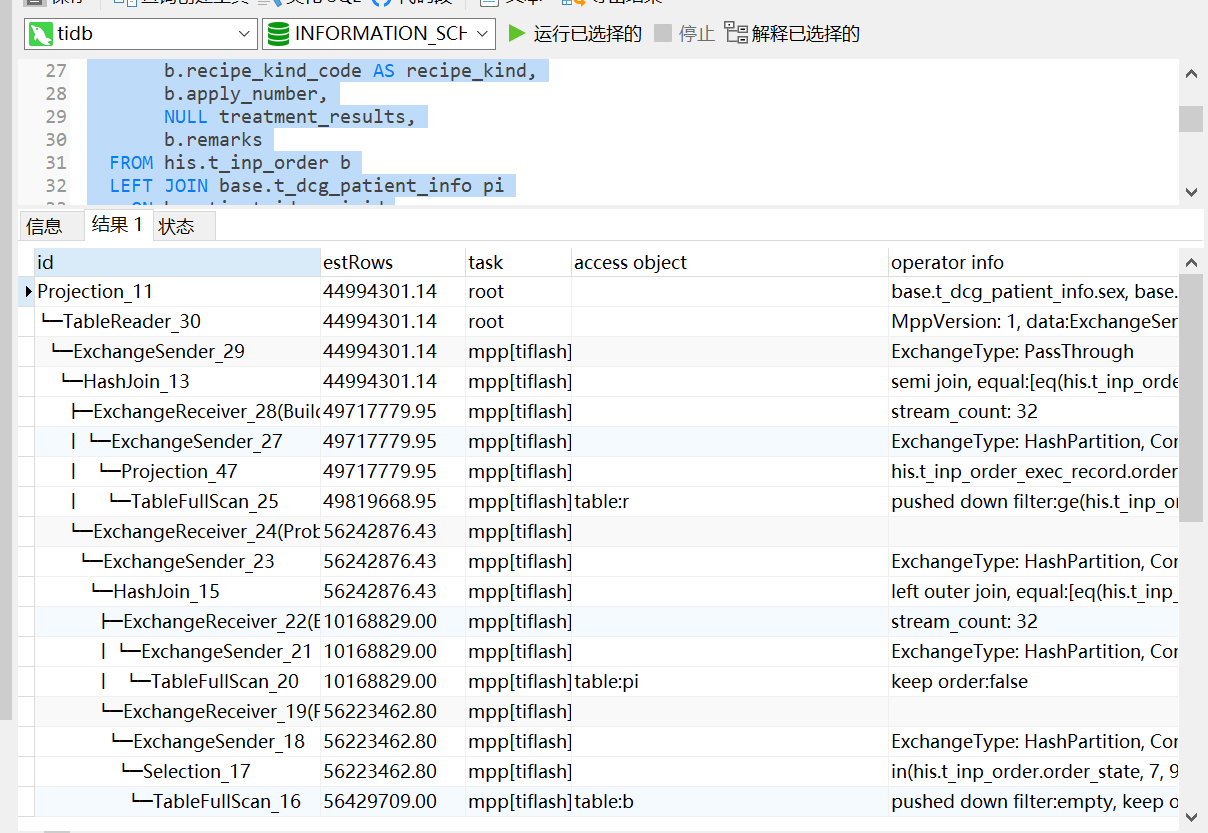Image resolution: width=1208 pixels, height=833 pixels.
Task: Open the Query Creation Tool icon
Action: click(118, 4)
